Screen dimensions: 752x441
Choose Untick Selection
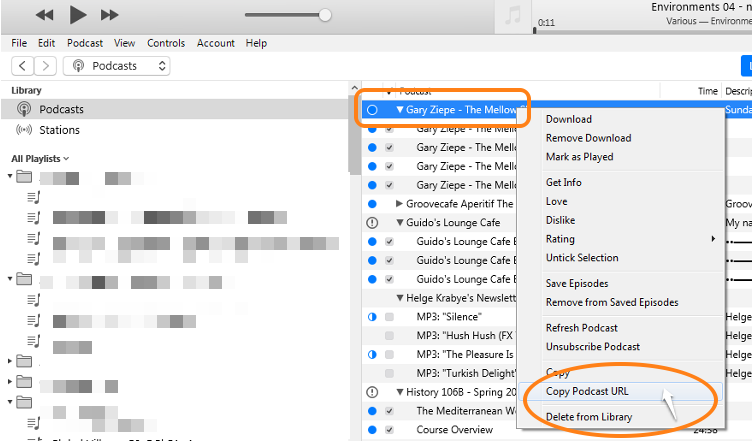tap(582, 258)
